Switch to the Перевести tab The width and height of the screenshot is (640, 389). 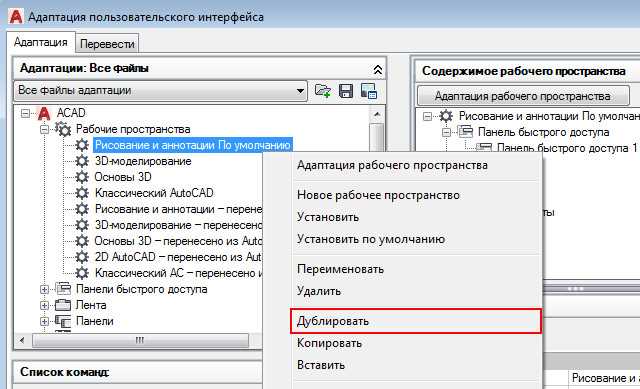[x=107, y=44]
